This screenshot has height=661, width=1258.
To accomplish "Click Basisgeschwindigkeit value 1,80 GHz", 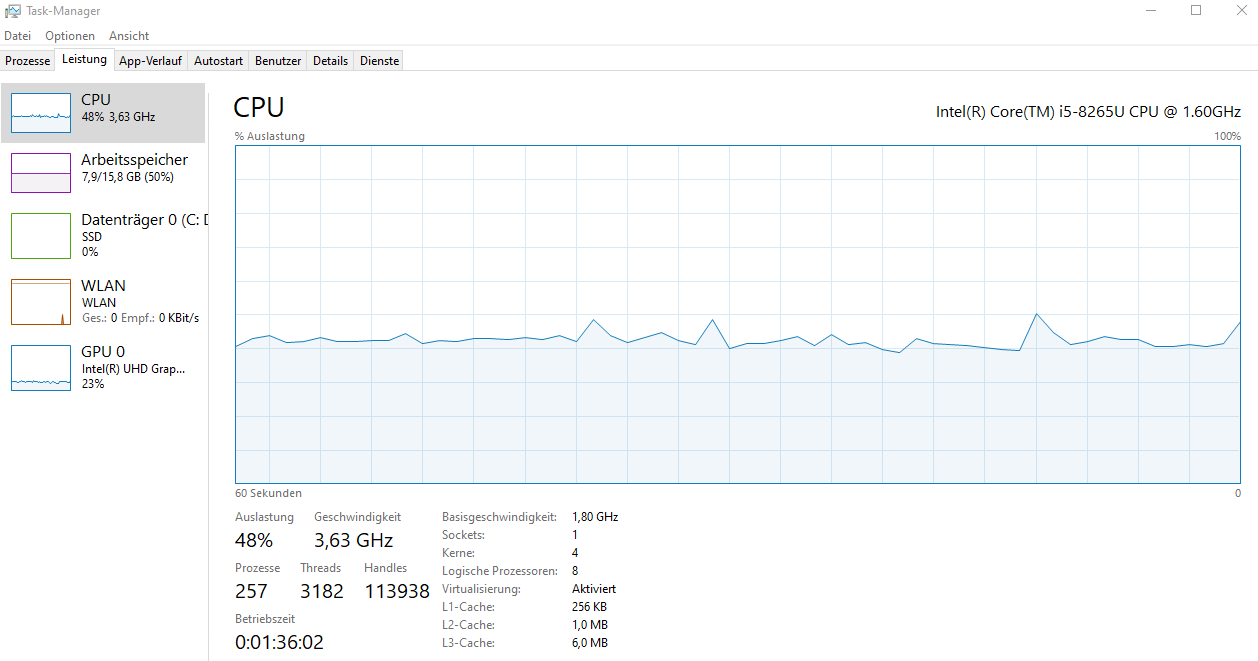I will pyautogui.click(x=595, y=517).
